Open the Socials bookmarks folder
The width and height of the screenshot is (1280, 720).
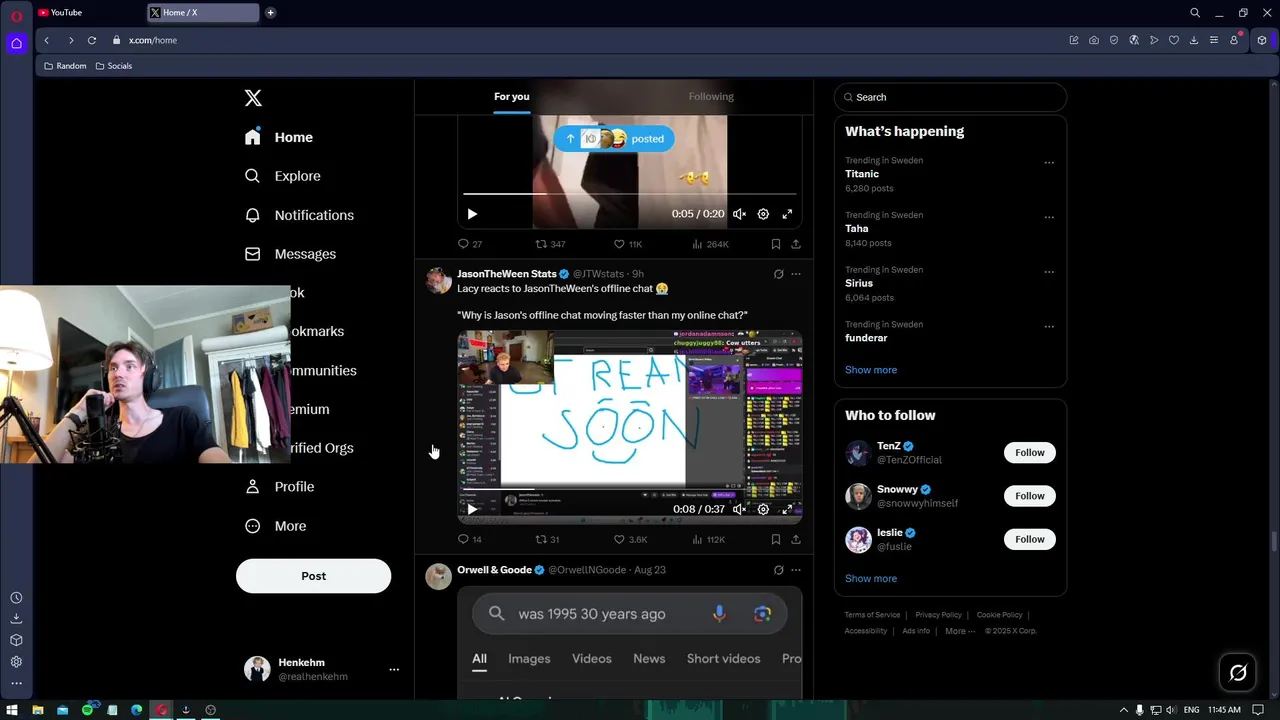tap(113, 66)
